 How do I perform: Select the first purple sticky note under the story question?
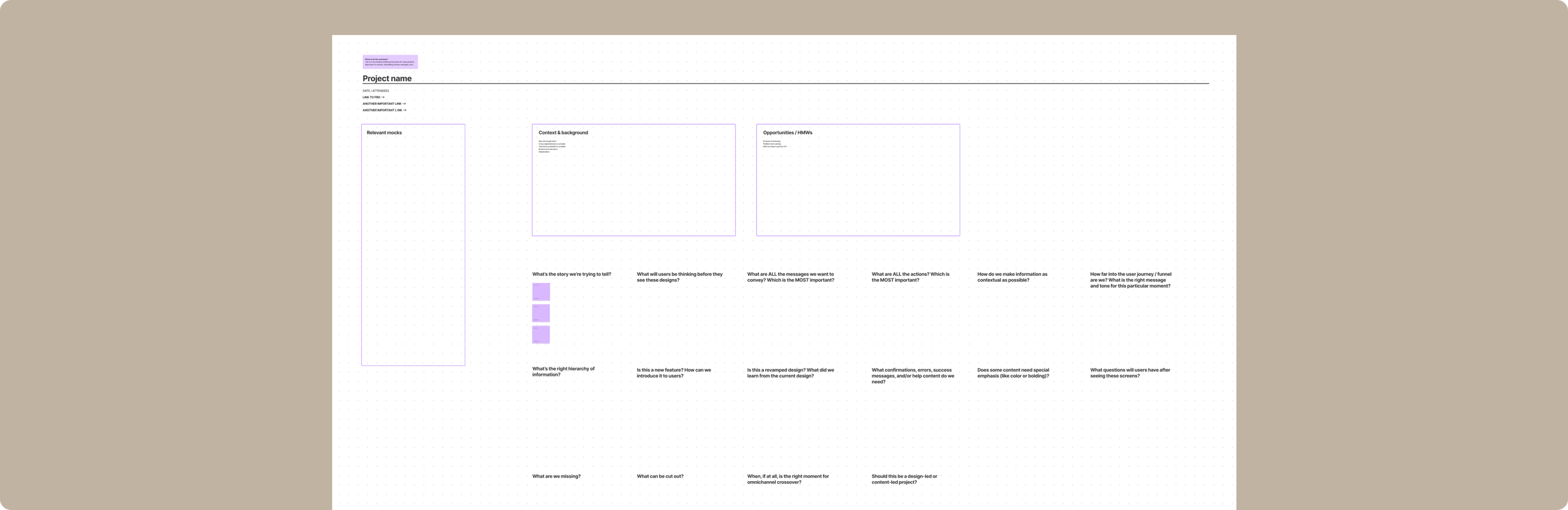coord(541,292)
